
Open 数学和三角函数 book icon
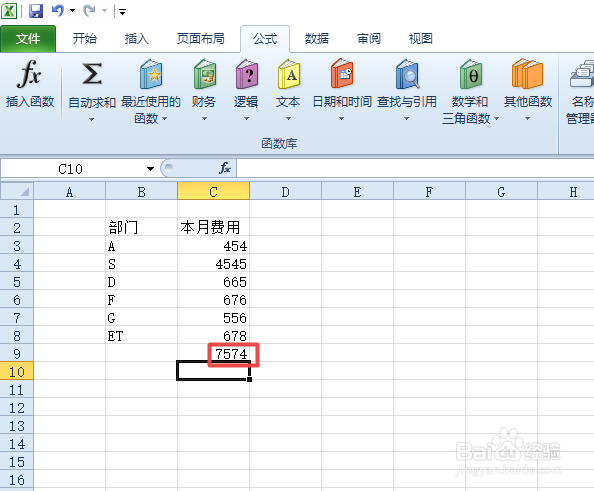tap(471, 74)
